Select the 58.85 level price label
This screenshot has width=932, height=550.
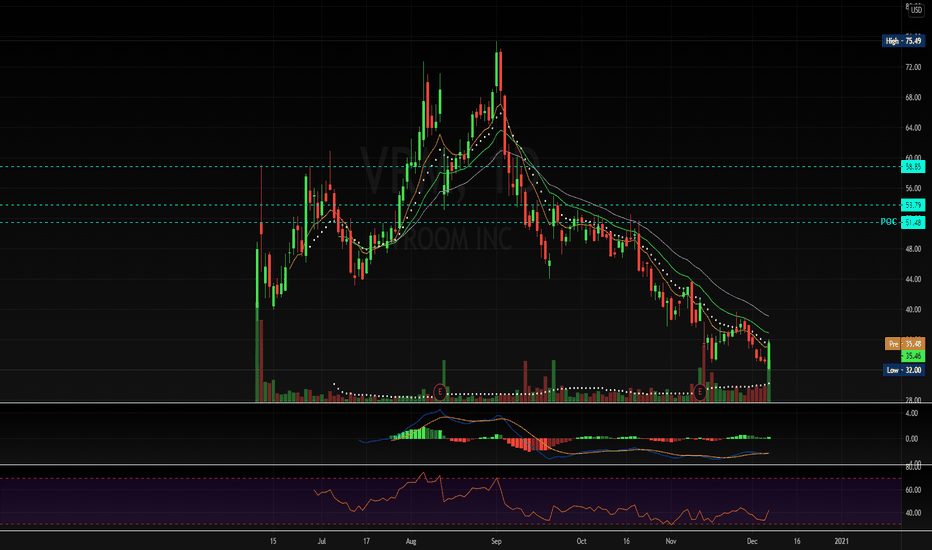pos(913,167)
